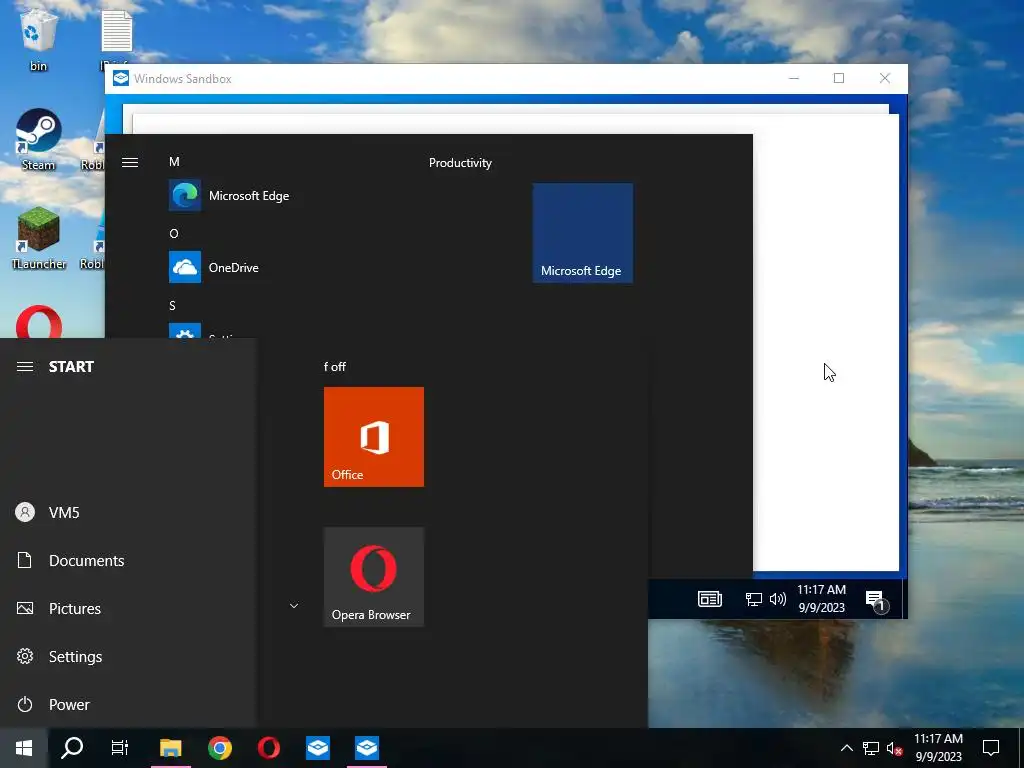Switch to first Windows Sandbox taskbar icon
The height and width of the screenshot is (768, 1024).
(x=317, y=748)
